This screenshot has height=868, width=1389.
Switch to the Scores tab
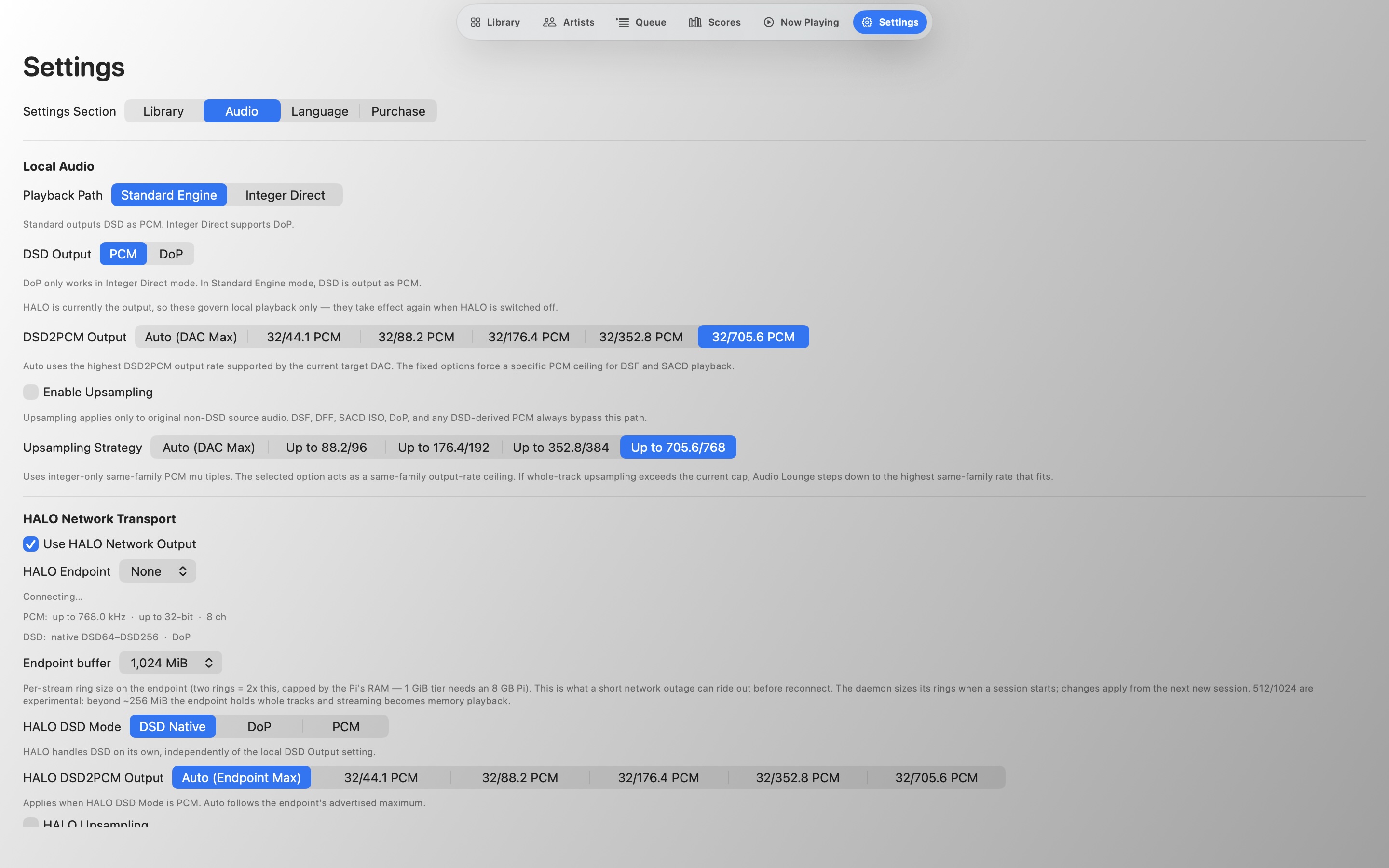(x=715, y=22)
